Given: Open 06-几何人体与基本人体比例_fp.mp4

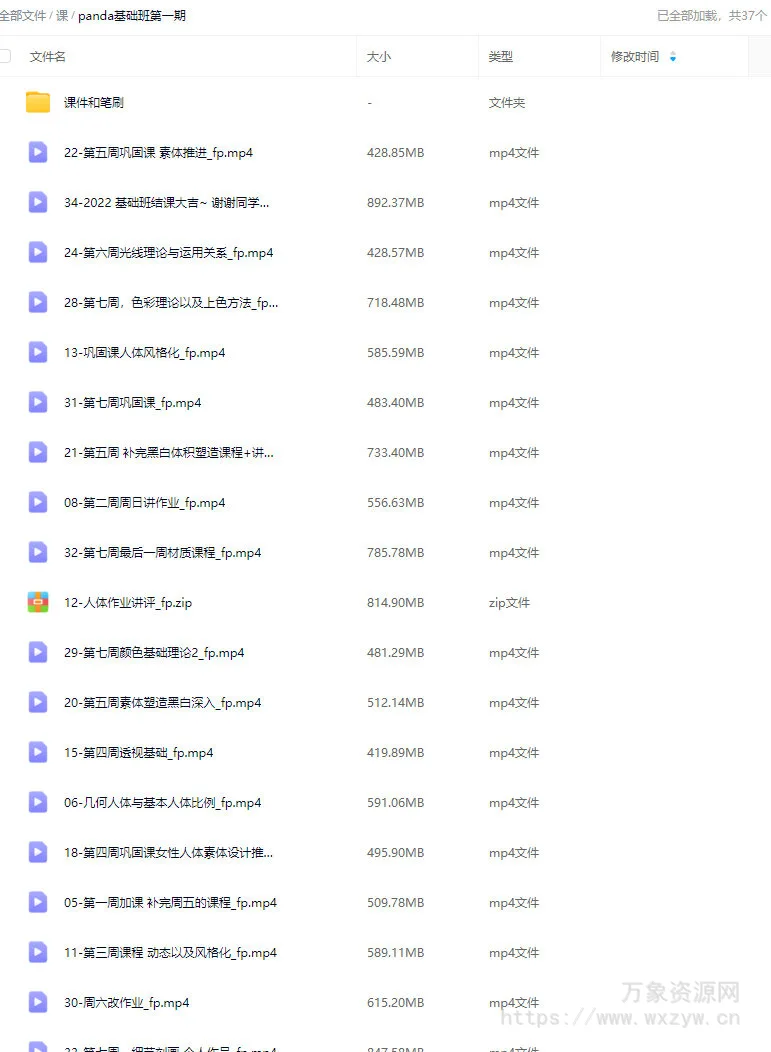Looking at the screenshot, I should (x=162, y=802).
